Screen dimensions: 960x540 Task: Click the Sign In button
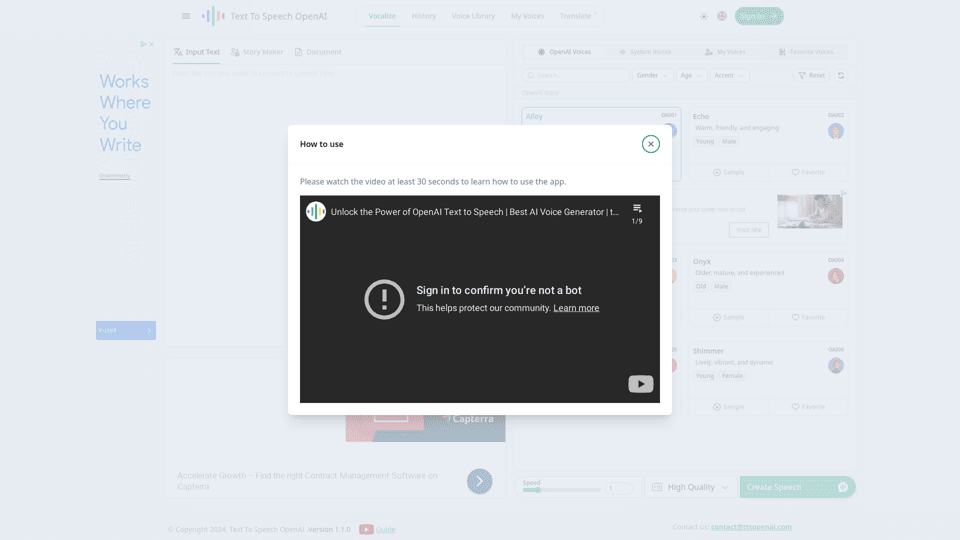pyautogui.click(x=759, y=16)
